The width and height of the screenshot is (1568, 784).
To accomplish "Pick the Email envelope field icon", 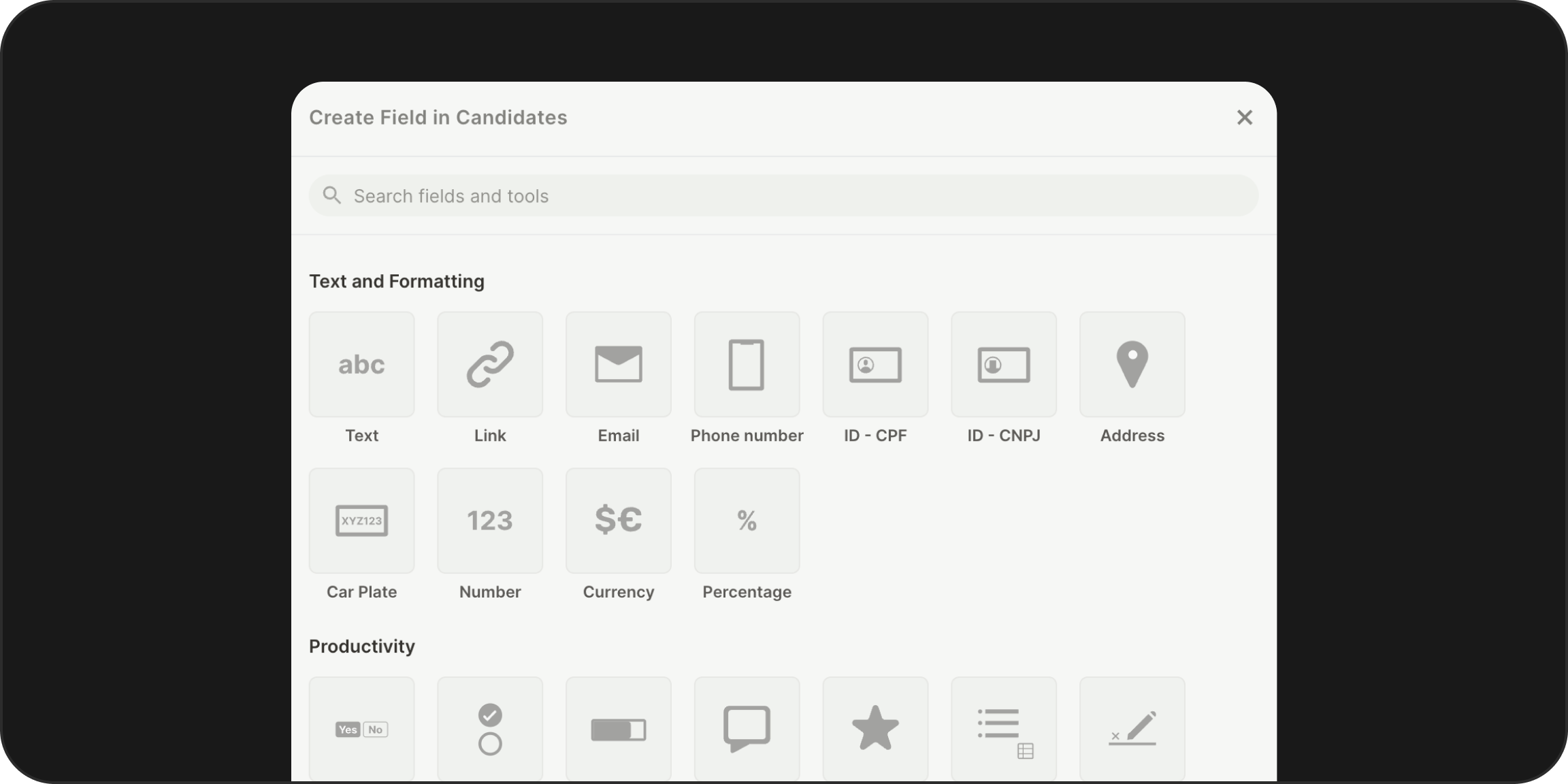I will coord(618,364).
